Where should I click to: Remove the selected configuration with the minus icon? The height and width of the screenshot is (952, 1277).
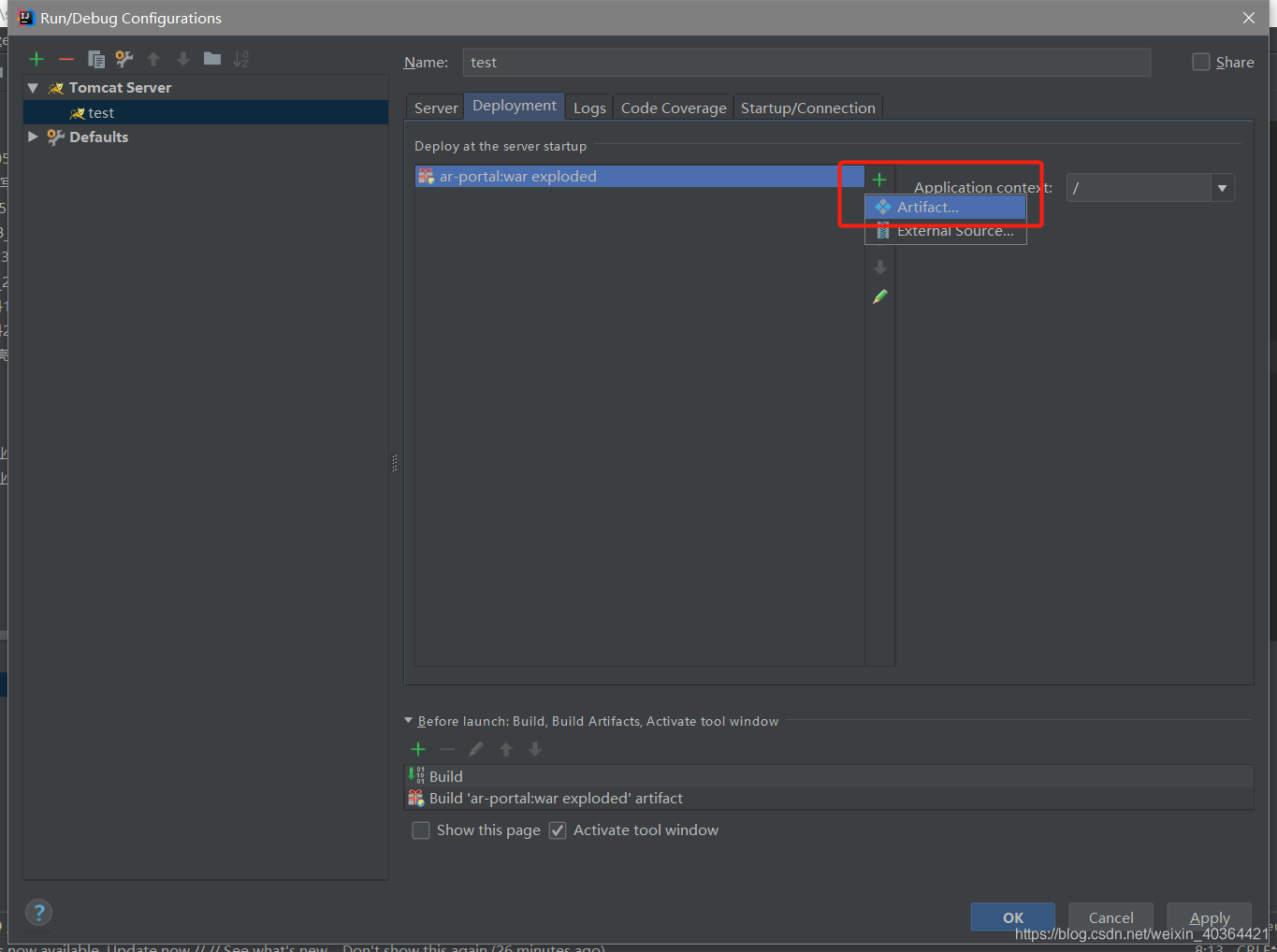pos(66,59)
